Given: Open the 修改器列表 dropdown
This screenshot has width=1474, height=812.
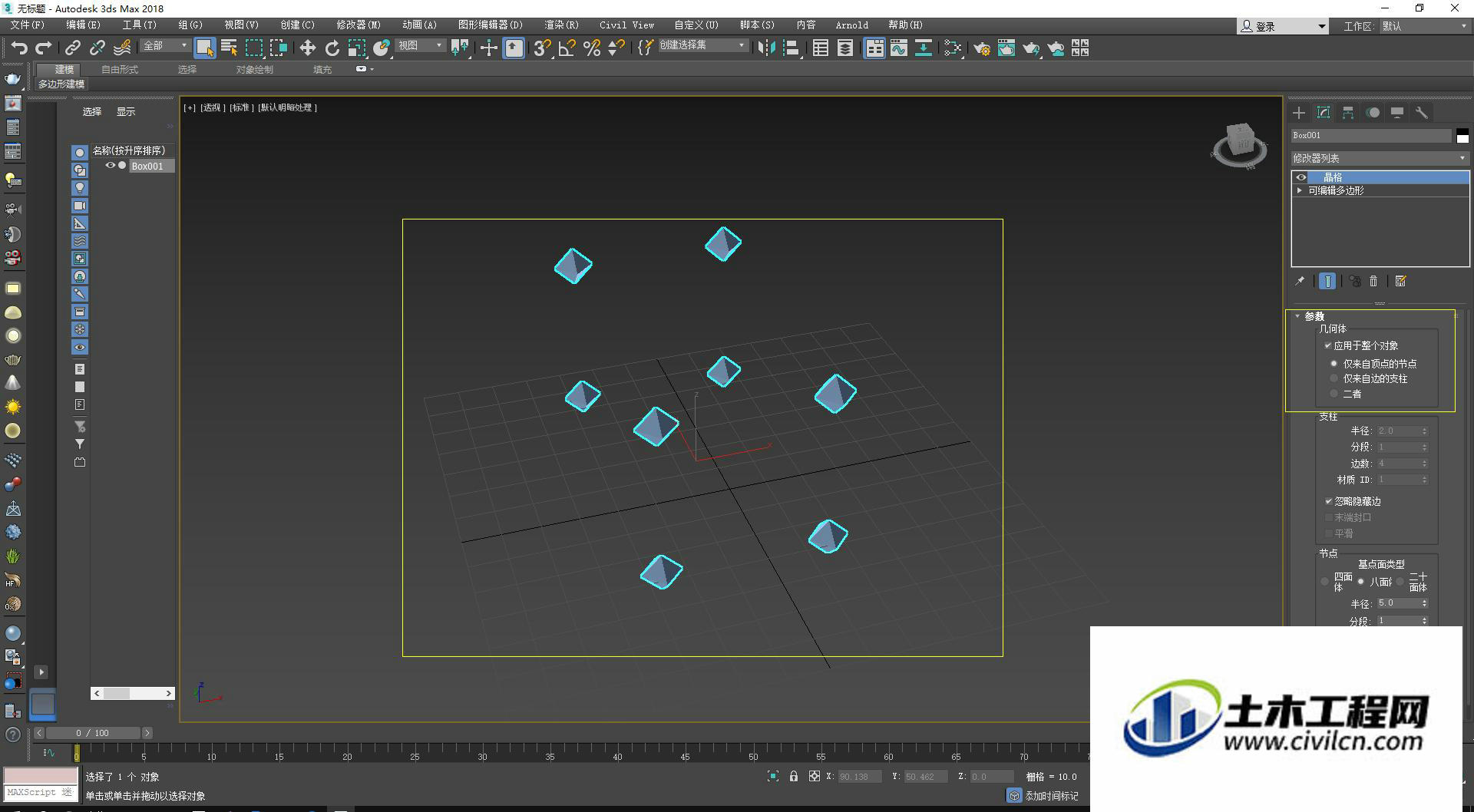Looking at the screenshot, I should (x=1380, y=158).
